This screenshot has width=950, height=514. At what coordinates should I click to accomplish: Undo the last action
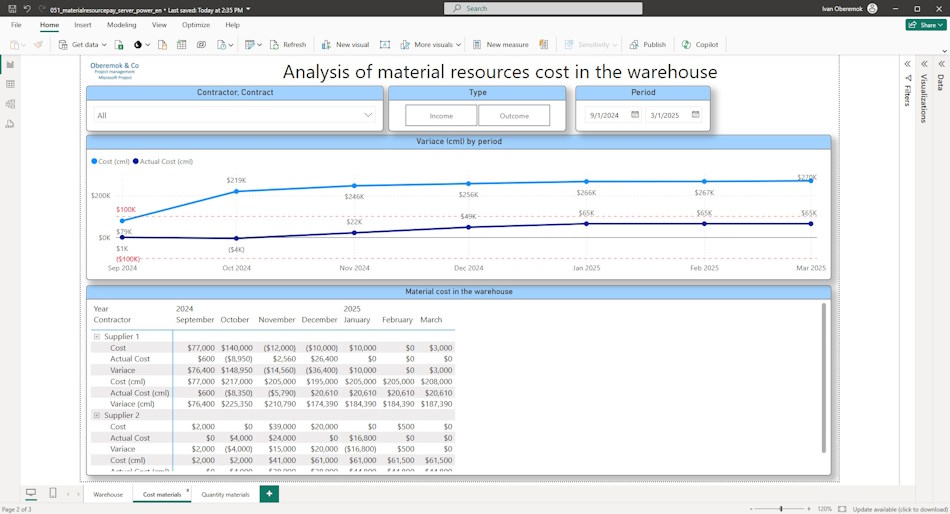(27, 9)
